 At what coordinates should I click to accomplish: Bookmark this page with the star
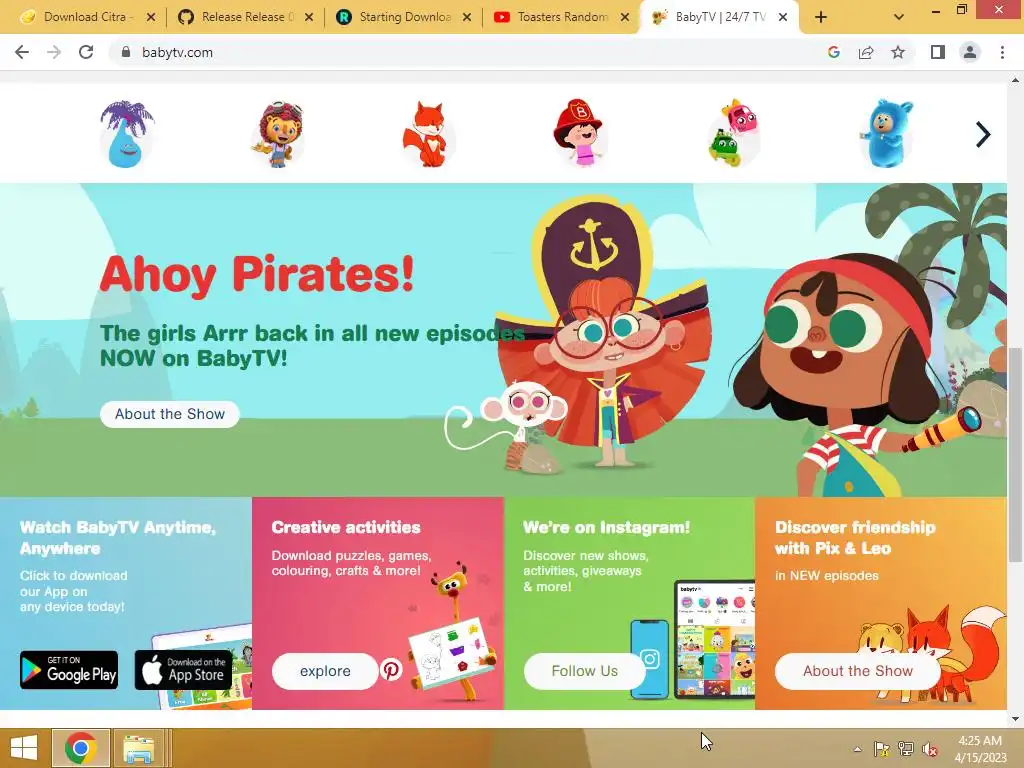coord(898,52)
